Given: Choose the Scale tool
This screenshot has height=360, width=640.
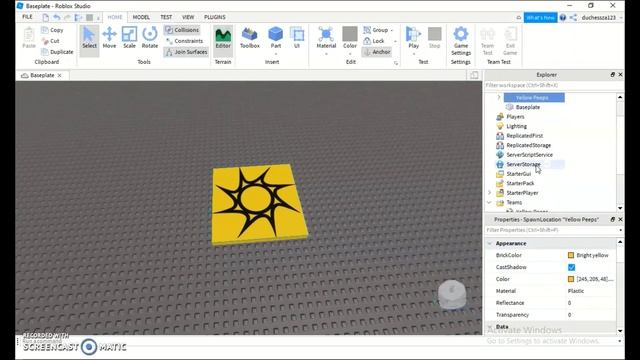Looking at the screenshot, I should click(129, 38).
